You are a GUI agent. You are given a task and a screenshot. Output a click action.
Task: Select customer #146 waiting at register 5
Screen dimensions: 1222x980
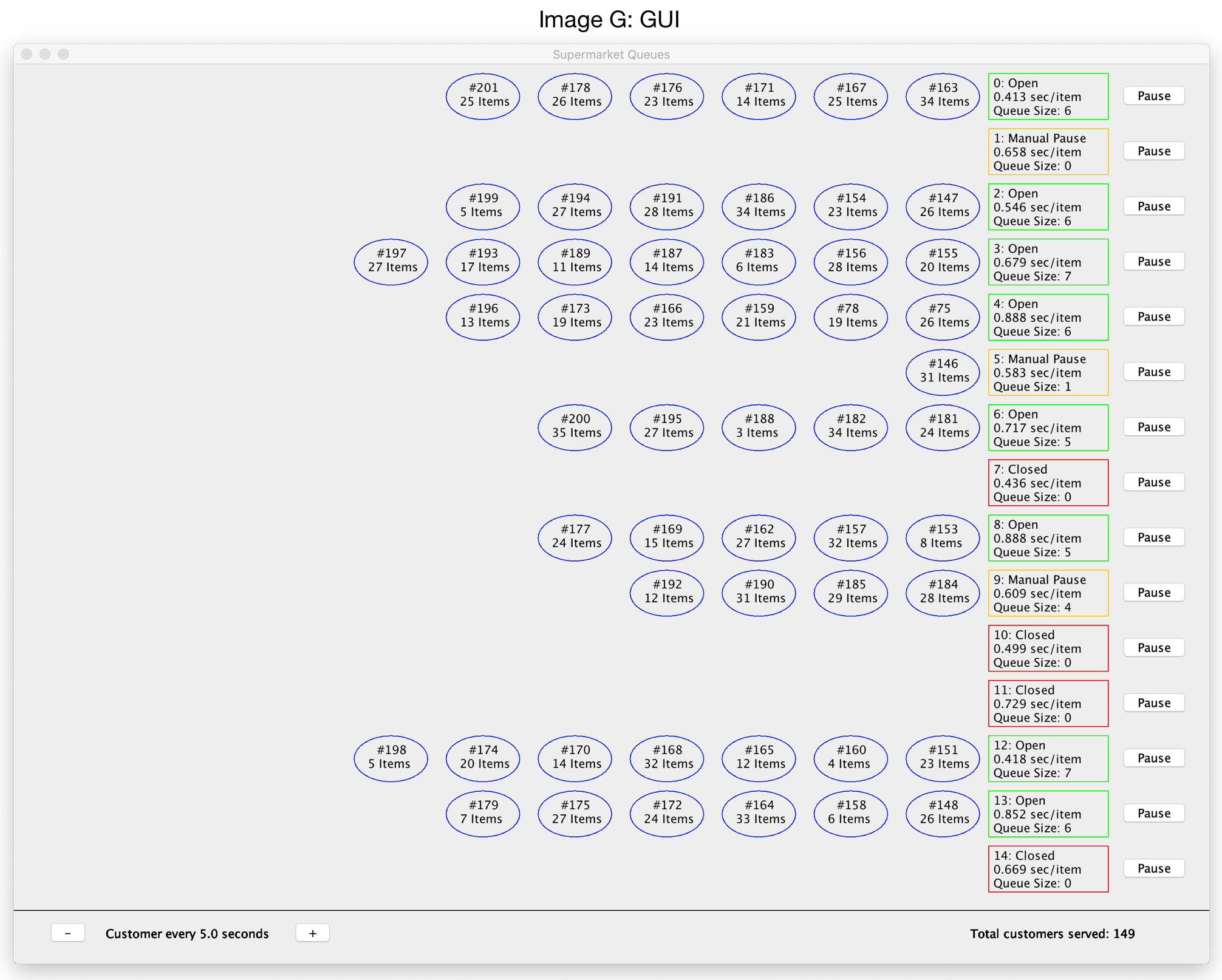943,372
